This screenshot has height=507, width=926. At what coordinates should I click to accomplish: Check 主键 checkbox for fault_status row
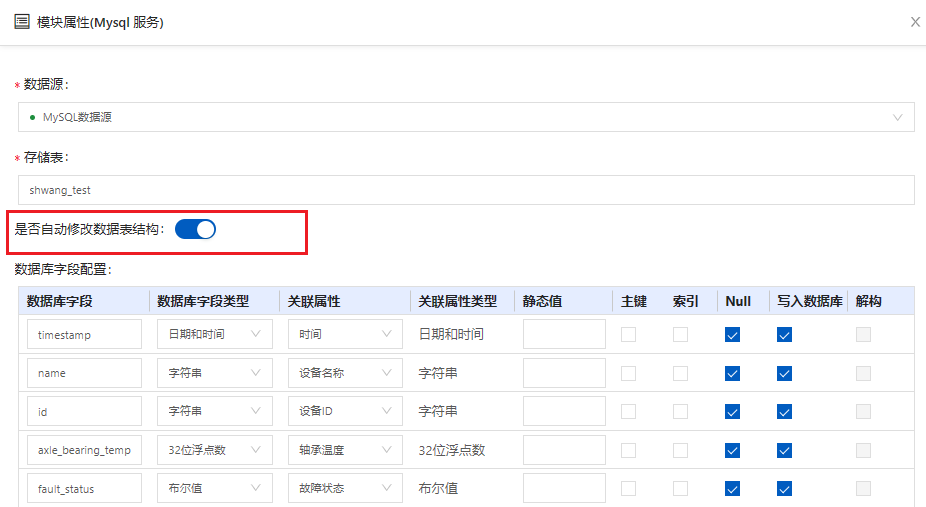click(x=628, y=489)
